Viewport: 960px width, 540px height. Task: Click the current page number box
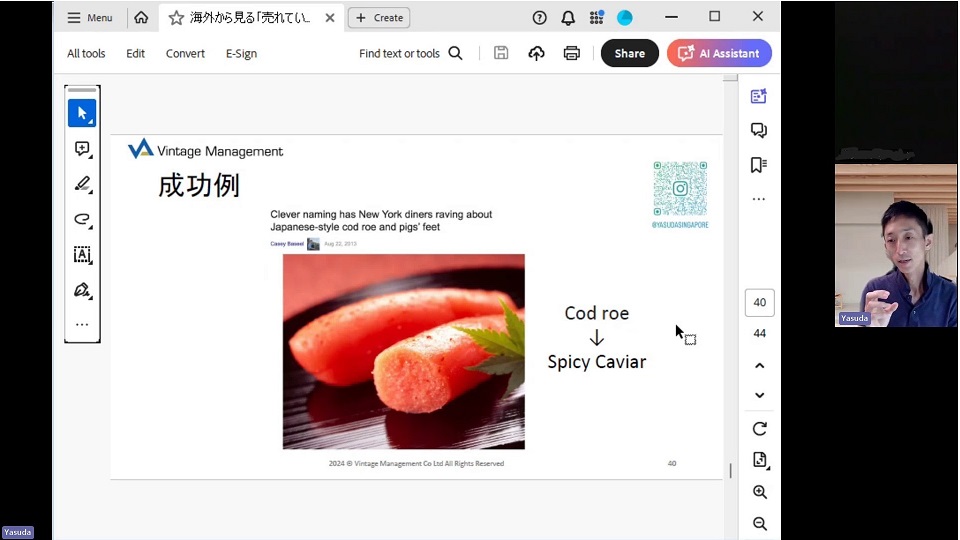pyautogui.click(x=759, y=303)
